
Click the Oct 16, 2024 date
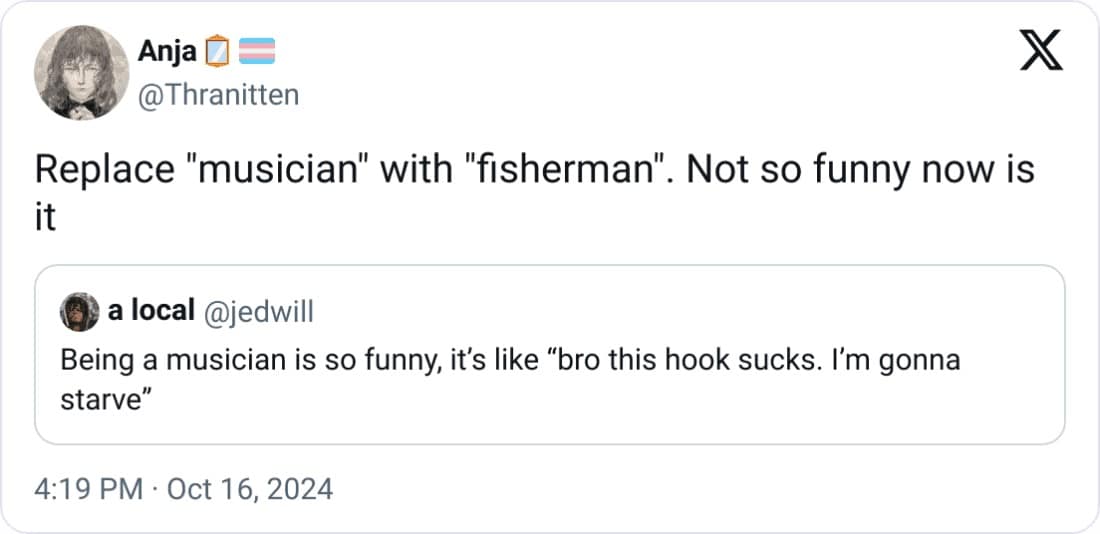click(249, 489)
